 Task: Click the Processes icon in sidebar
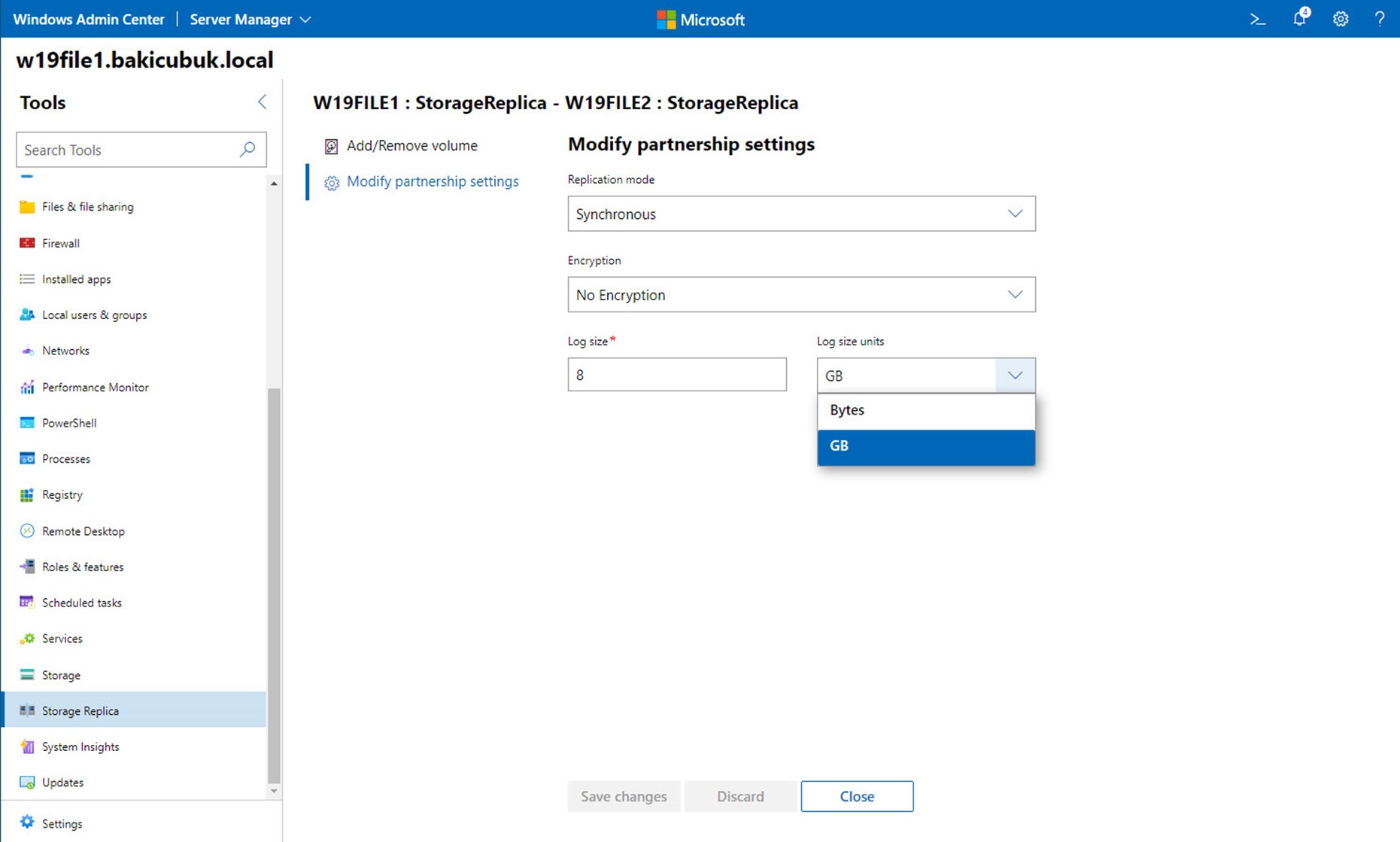[27, 458]
